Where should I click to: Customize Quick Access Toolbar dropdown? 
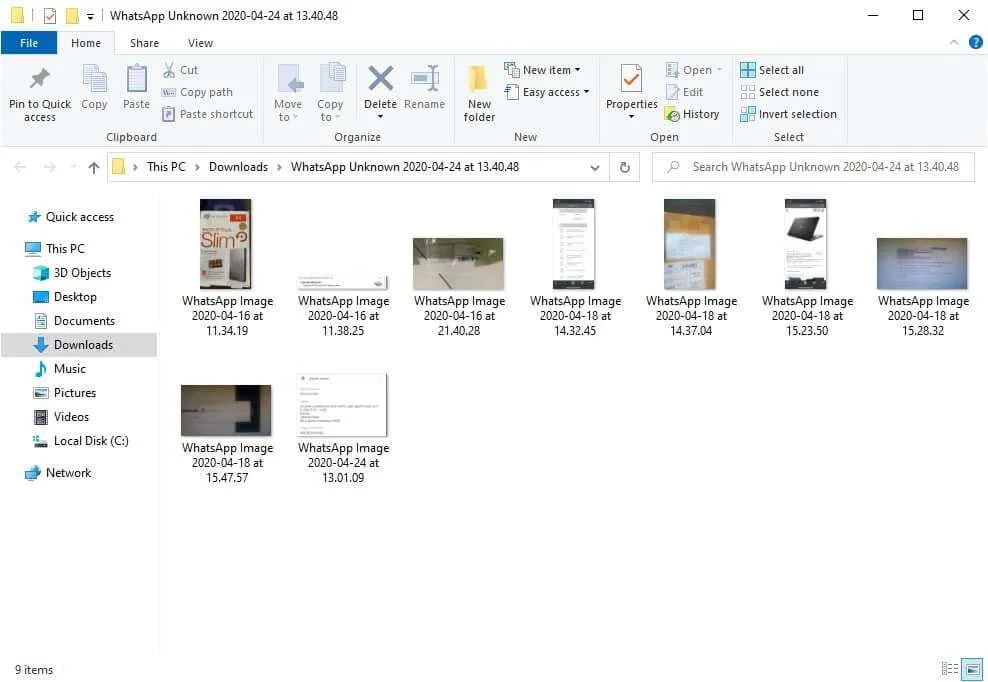91,16
